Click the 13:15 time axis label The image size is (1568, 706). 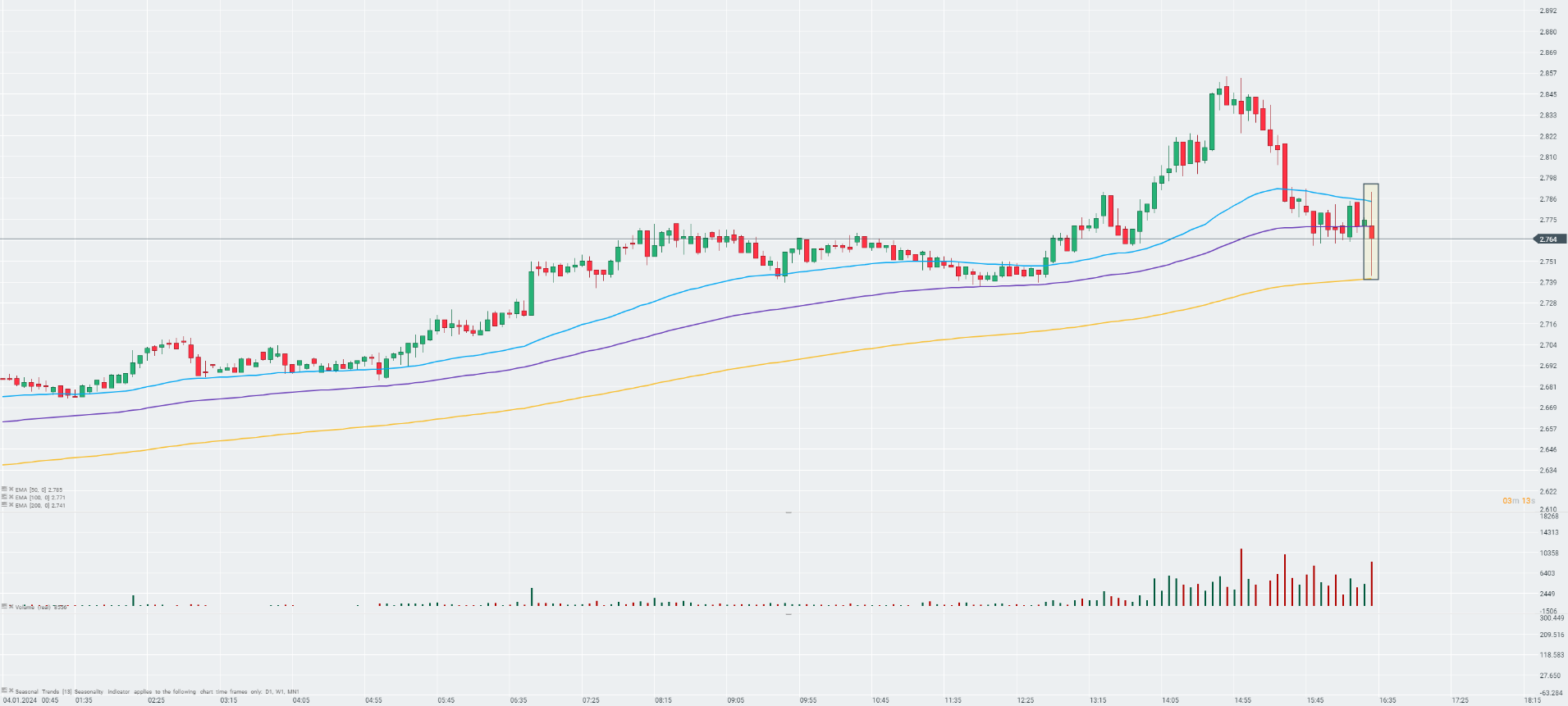(x=1098, y=700)
